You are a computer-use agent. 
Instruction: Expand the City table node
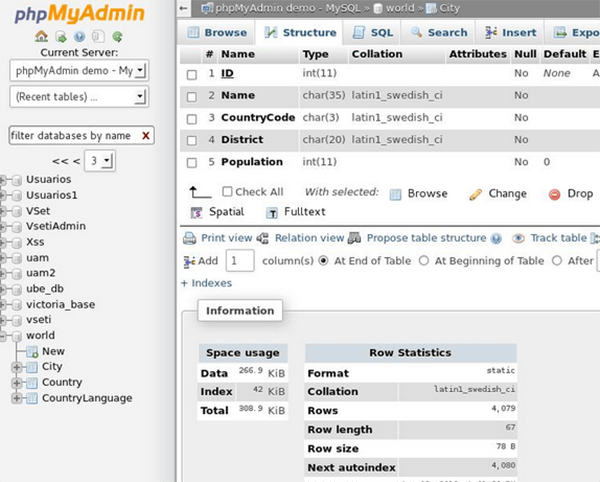(16, 367)
